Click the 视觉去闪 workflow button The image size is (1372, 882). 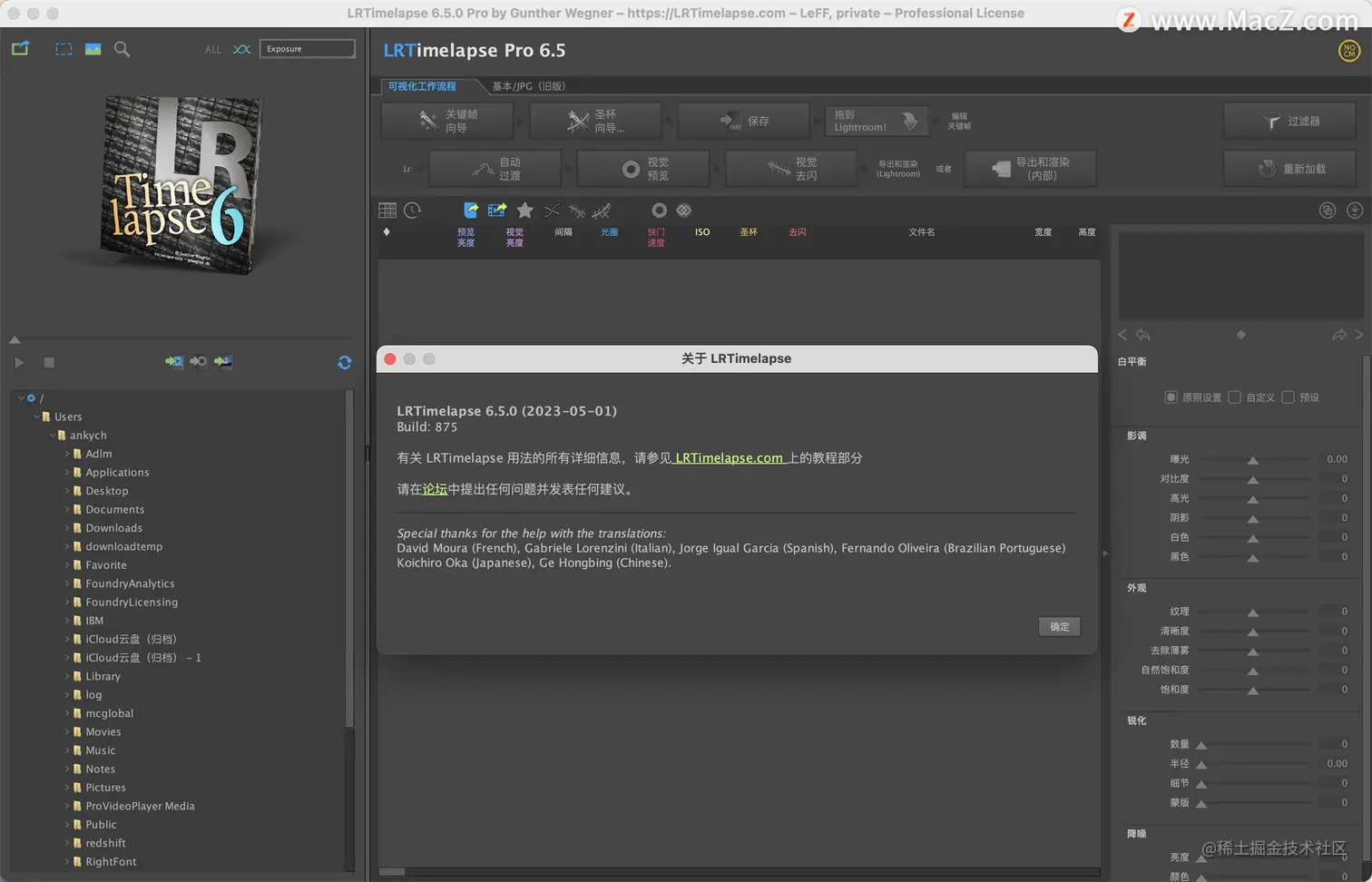[792, 169]
